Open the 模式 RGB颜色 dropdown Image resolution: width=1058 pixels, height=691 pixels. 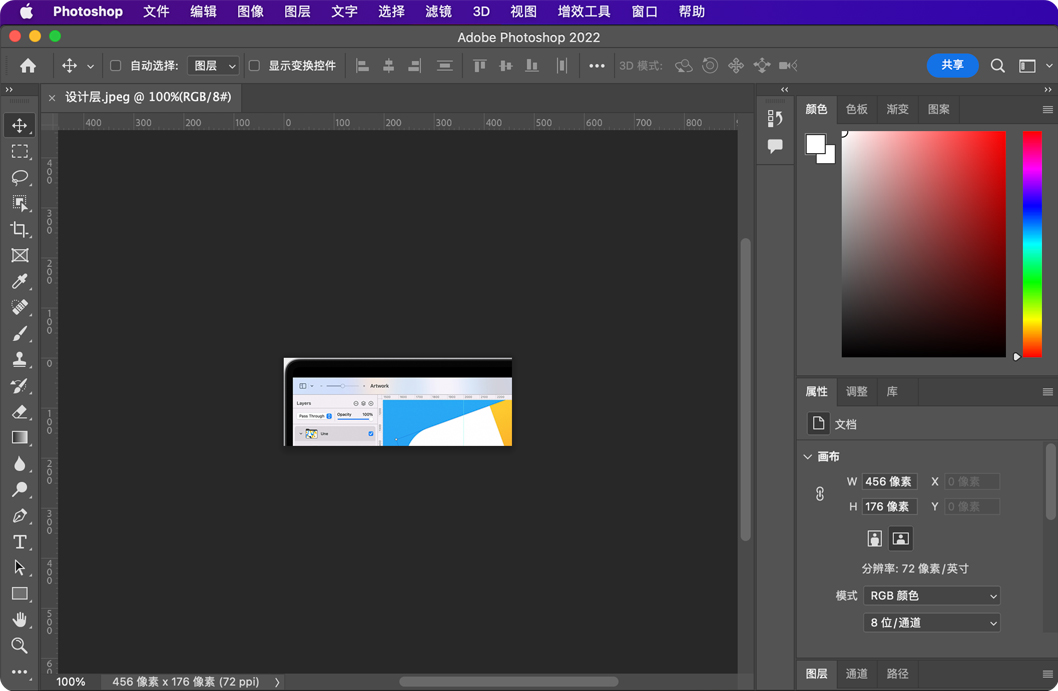pyautogui.click(x=931, y=595)
